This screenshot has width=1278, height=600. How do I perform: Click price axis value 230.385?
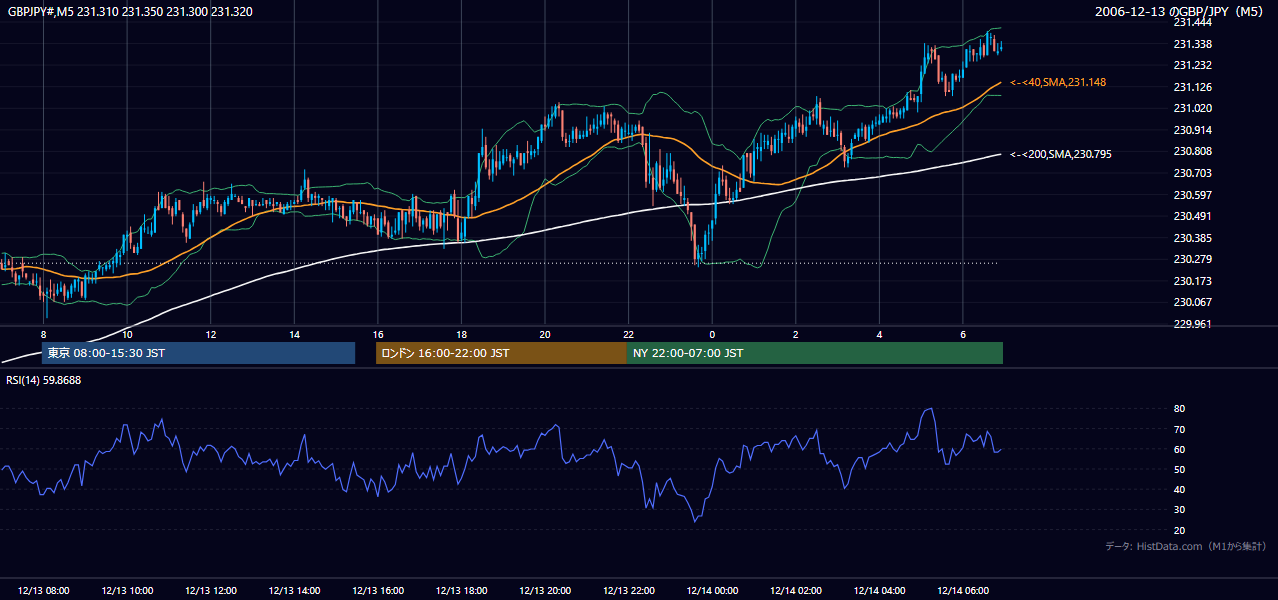(x=1192, y=238)
